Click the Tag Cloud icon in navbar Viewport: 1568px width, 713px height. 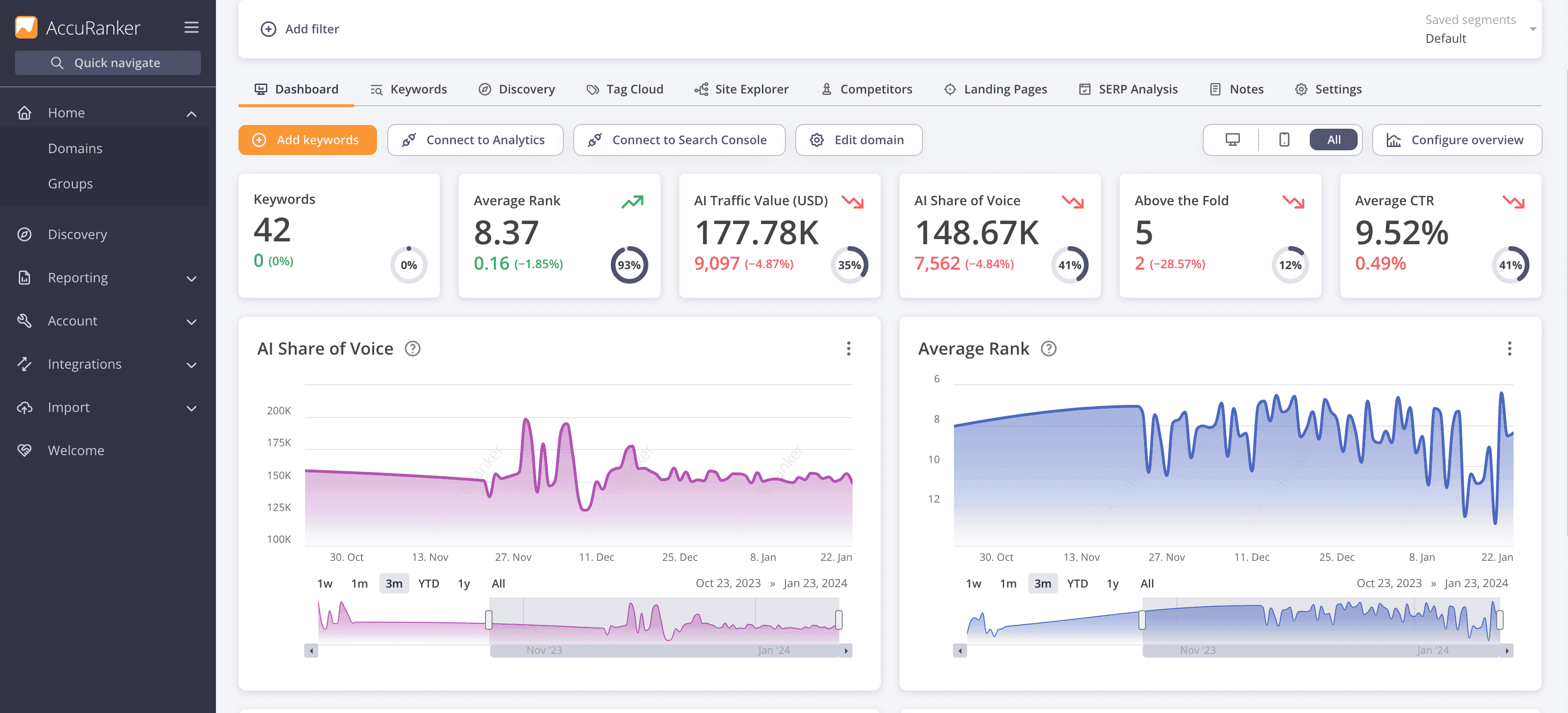coord(591,89)
